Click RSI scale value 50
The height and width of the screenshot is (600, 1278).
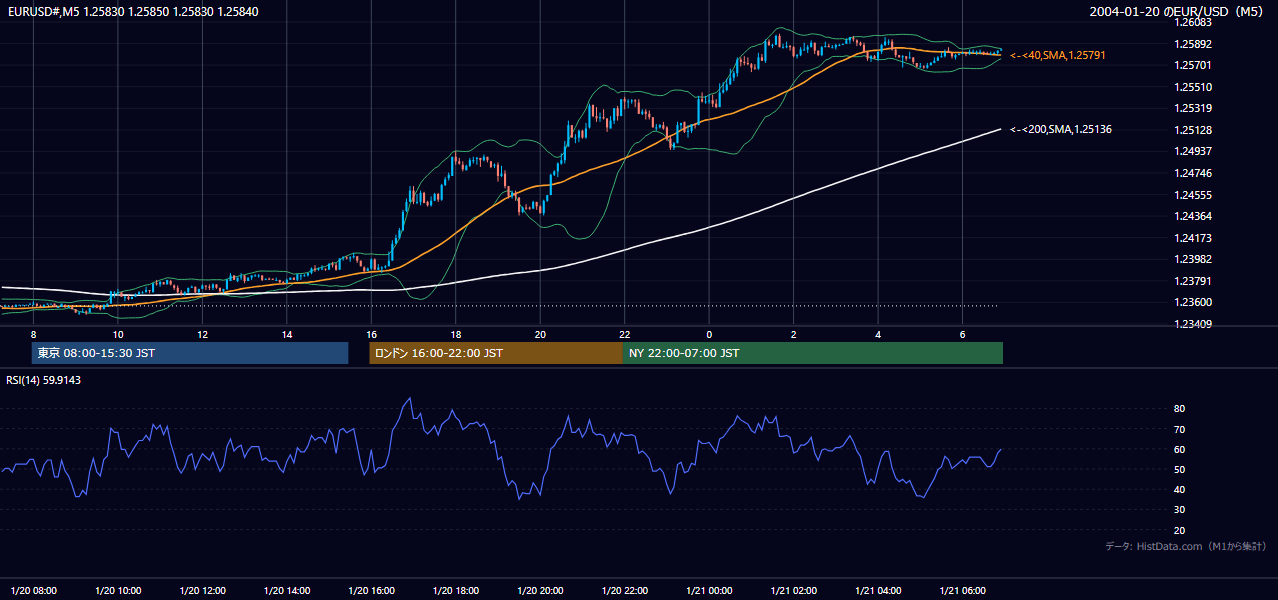coord(1179,469)
